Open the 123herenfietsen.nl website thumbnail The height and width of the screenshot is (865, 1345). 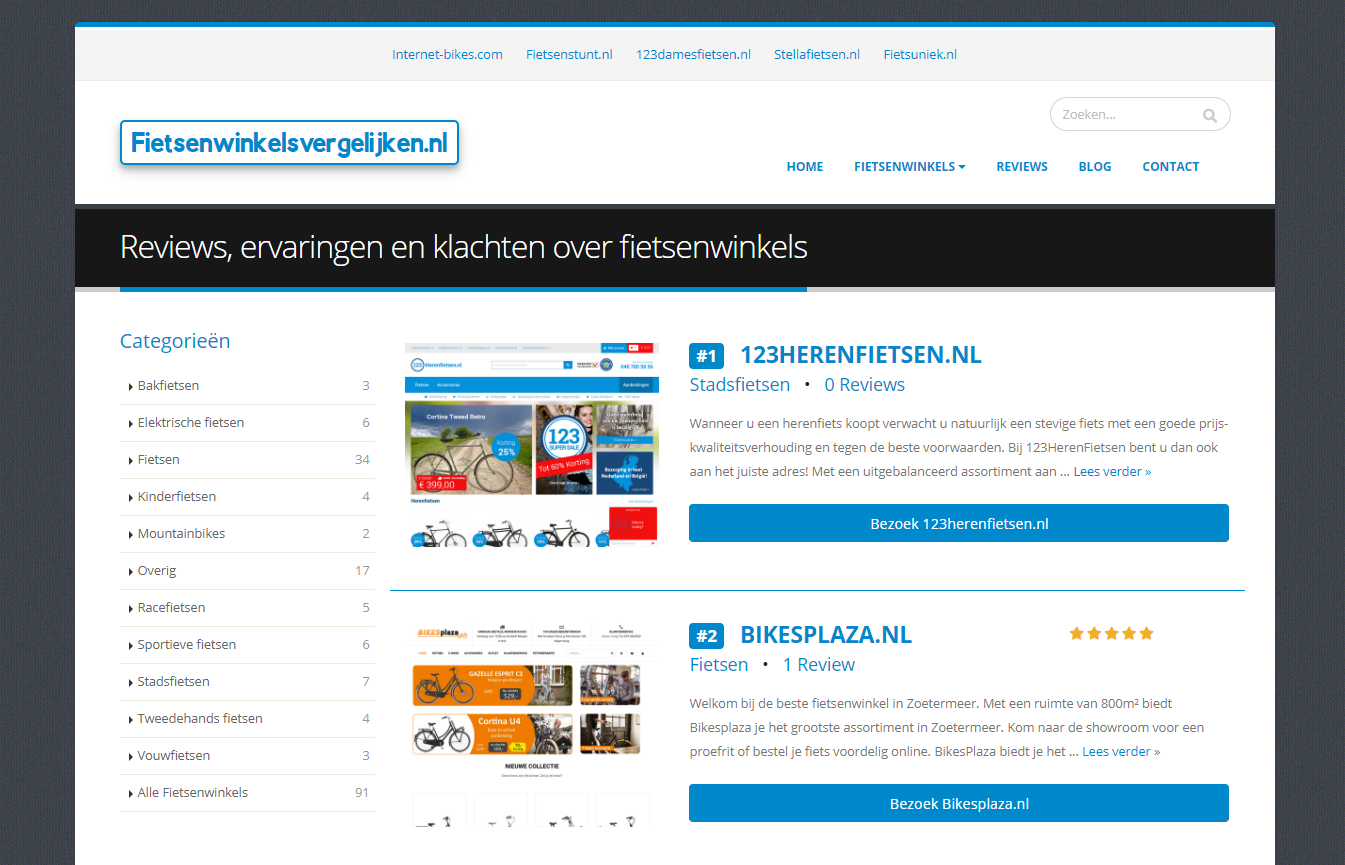coord(532,445)
